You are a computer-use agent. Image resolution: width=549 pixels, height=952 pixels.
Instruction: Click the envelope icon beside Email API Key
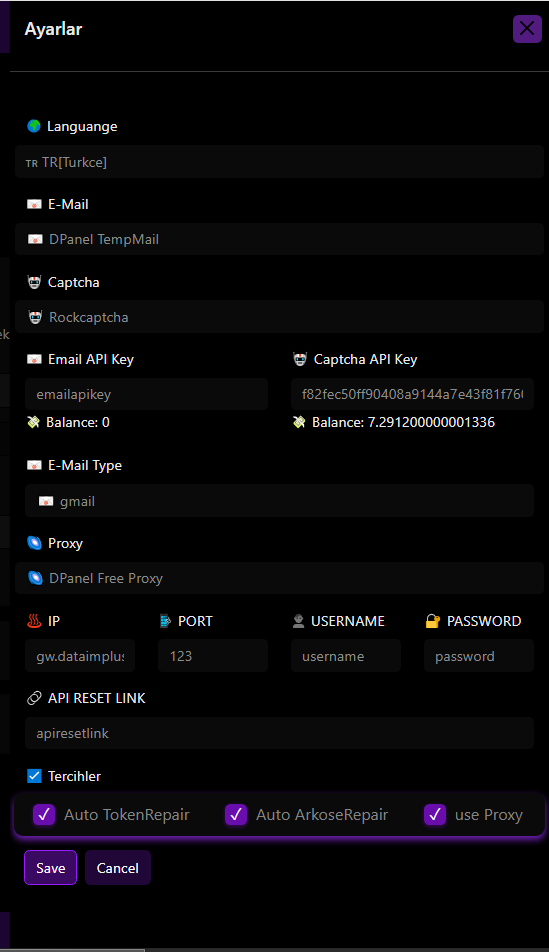coord(34,359)
